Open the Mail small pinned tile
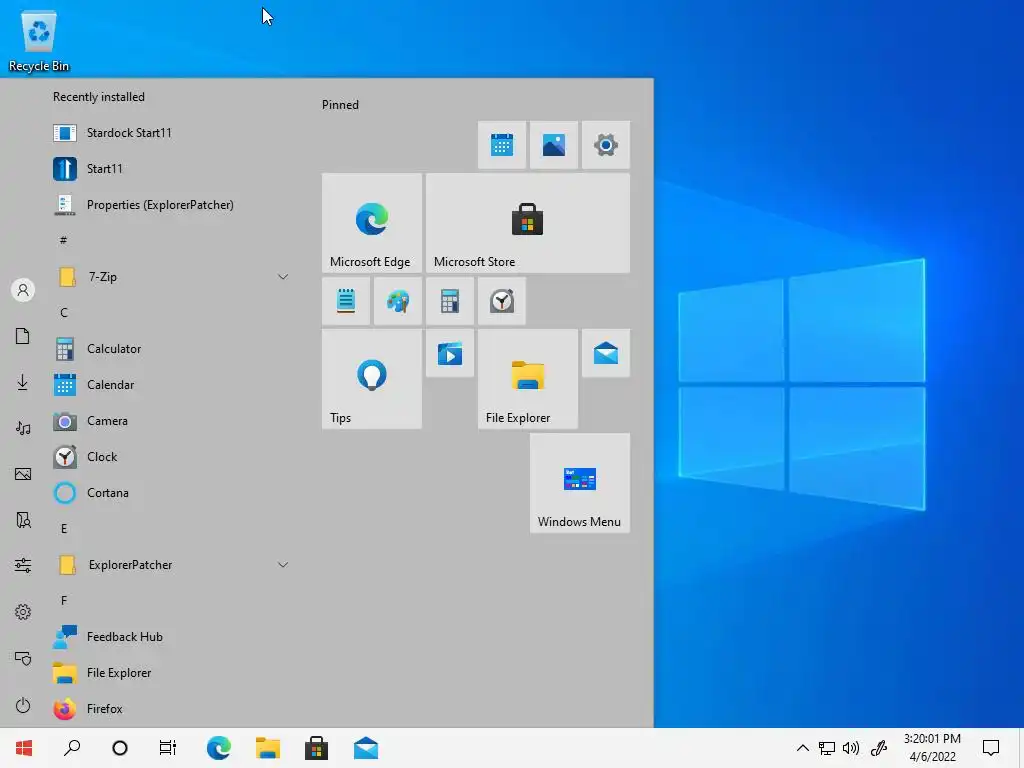This screenshot has width=1024, height=768. coord(606,353)
